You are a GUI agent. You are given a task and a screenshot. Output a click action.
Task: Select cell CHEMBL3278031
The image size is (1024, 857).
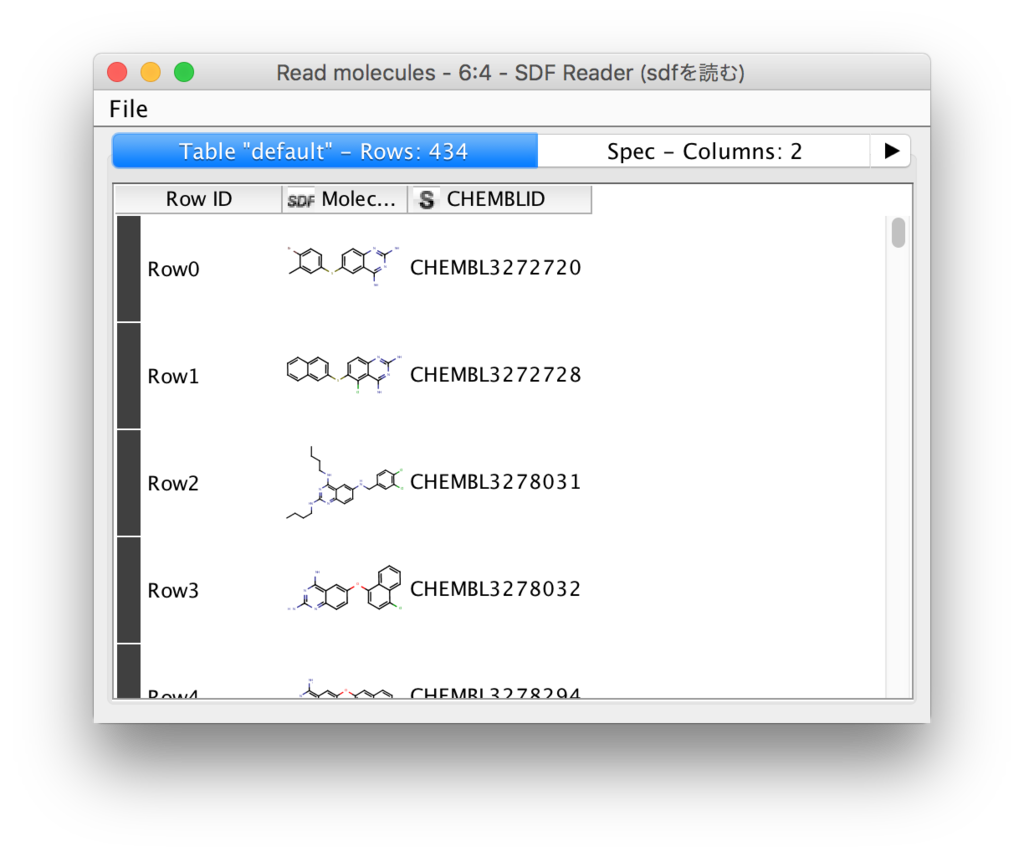(496, 482)
